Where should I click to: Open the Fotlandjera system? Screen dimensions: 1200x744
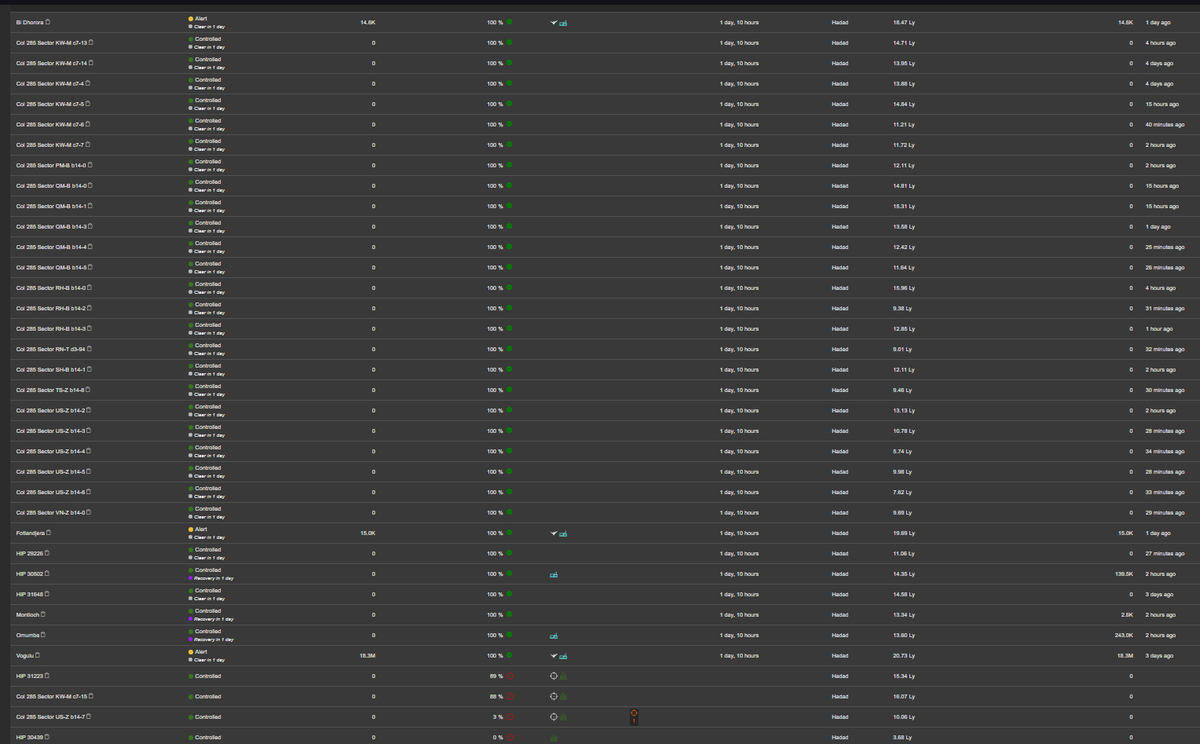click(x=31, y=533)
